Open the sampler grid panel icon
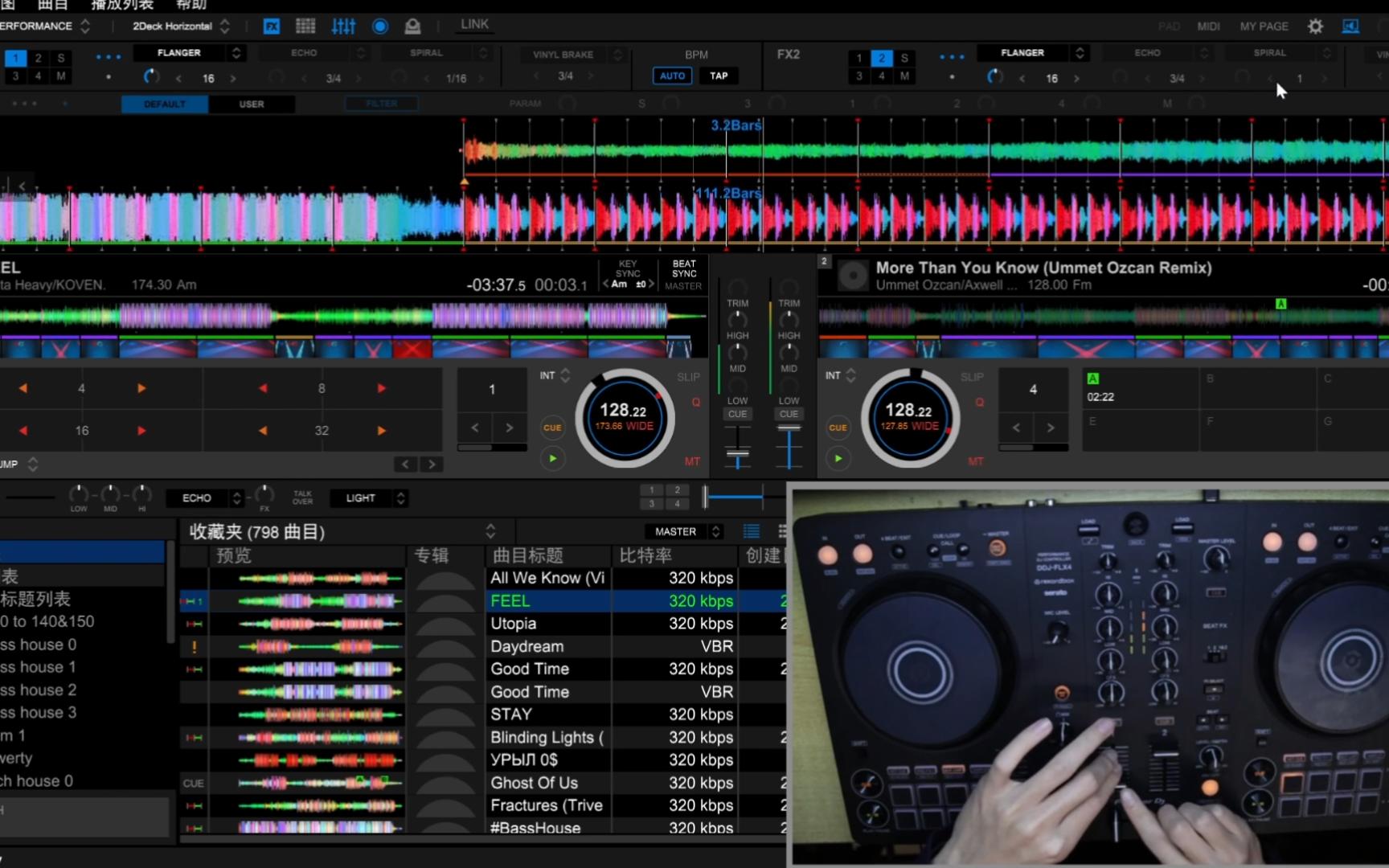 [x=305, y=26]
